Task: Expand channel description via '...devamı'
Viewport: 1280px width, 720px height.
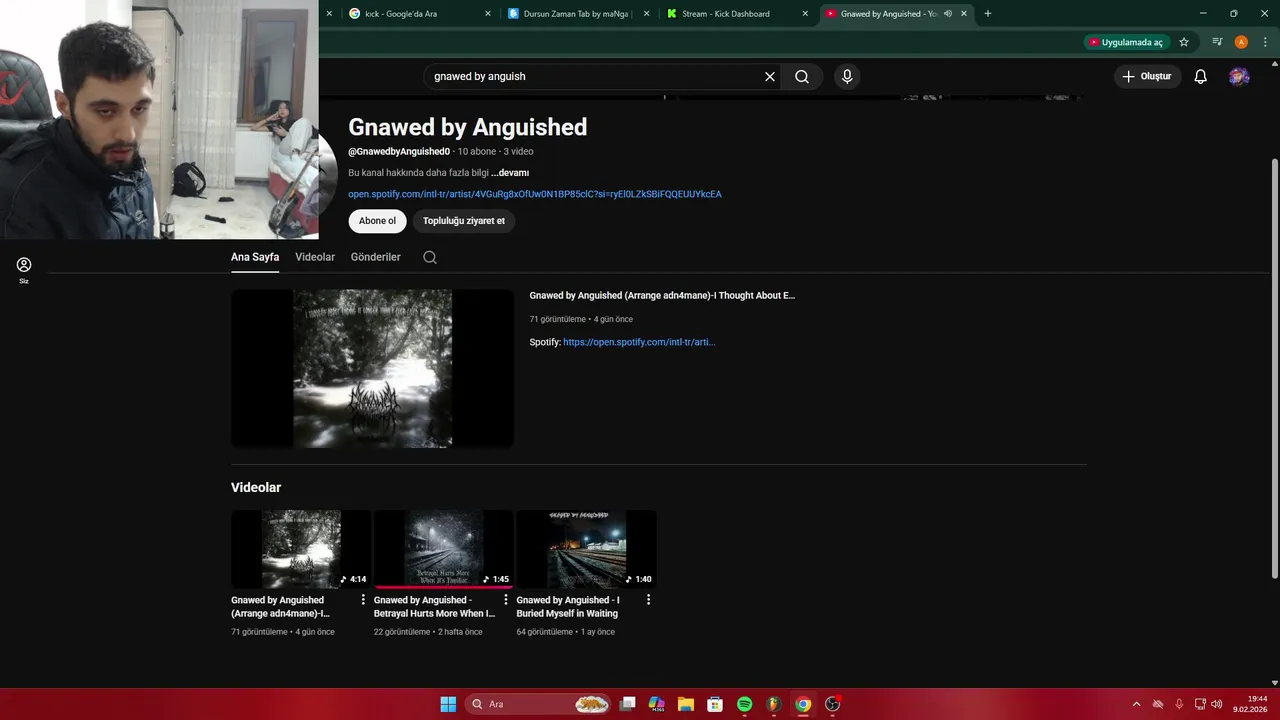Action: click(x=510, y=173)
